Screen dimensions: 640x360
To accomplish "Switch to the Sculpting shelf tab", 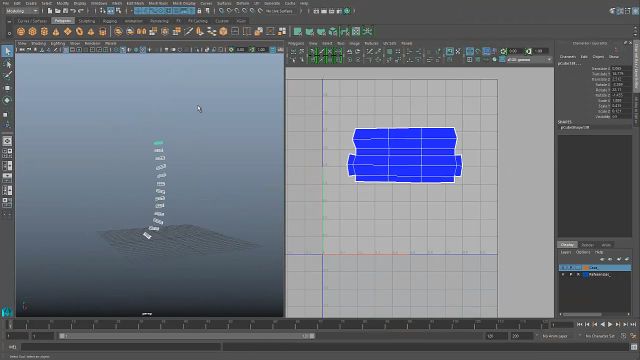I will pyautogui.click(x=87, y=21).
